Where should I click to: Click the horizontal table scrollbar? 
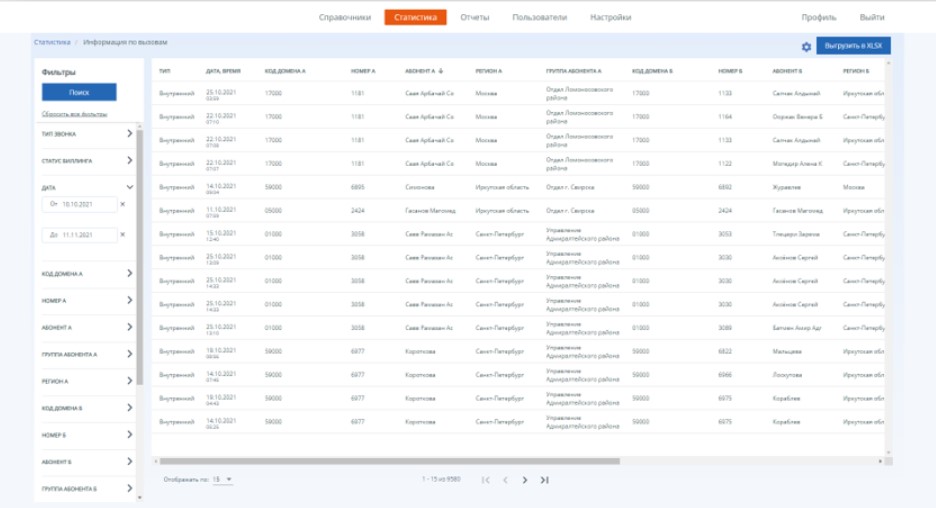coord(389,461)
